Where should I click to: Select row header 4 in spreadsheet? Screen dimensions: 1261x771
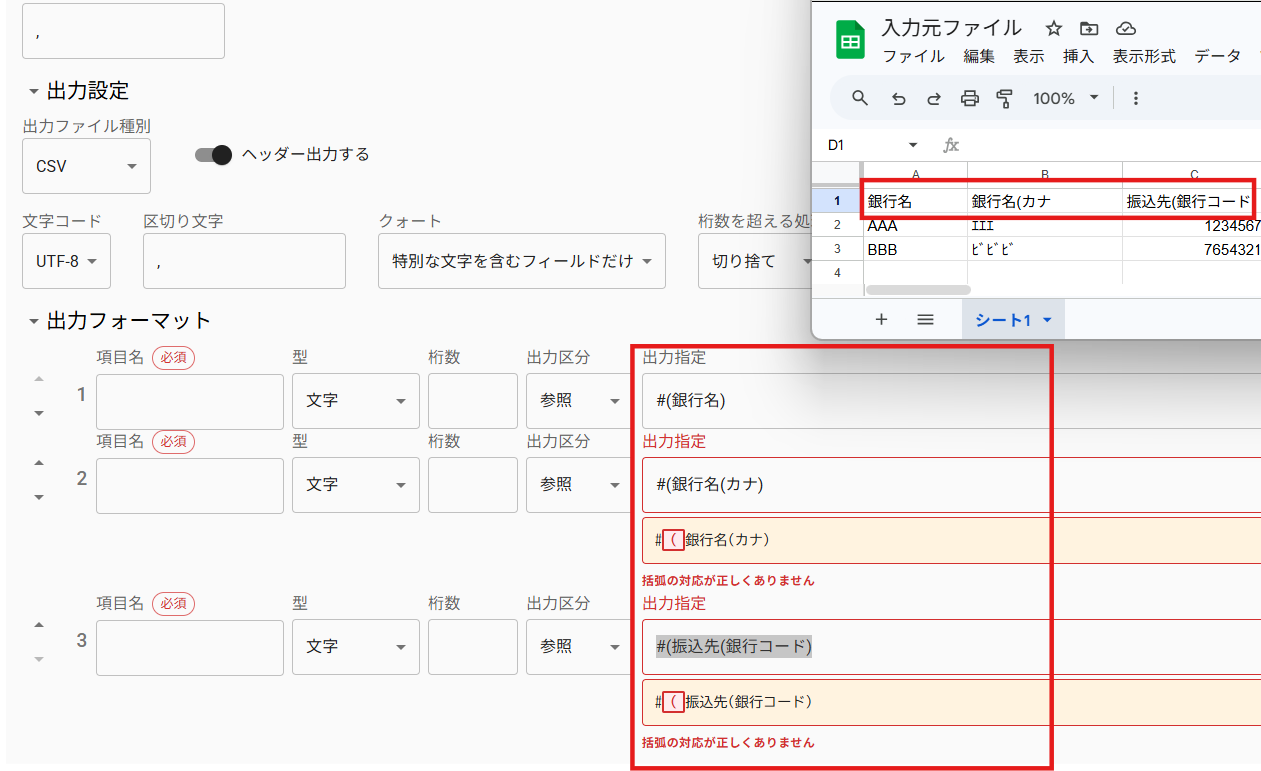[x=837, y=273]
